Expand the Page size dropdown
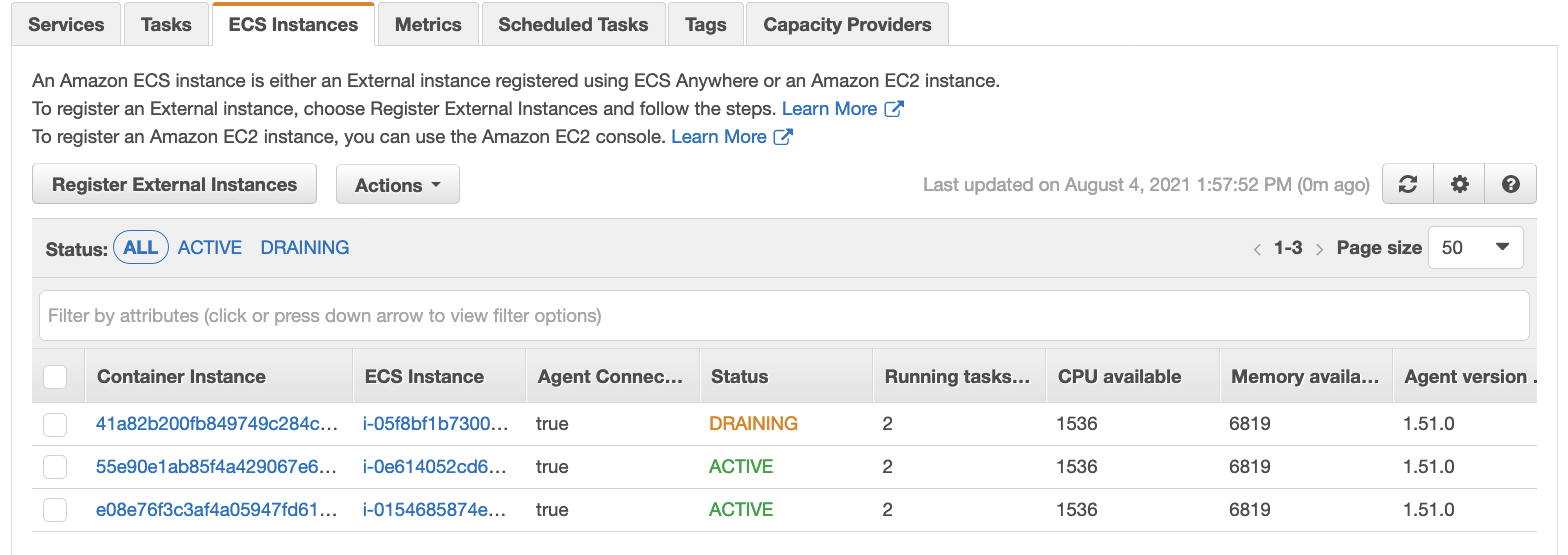 point(1476,248)
